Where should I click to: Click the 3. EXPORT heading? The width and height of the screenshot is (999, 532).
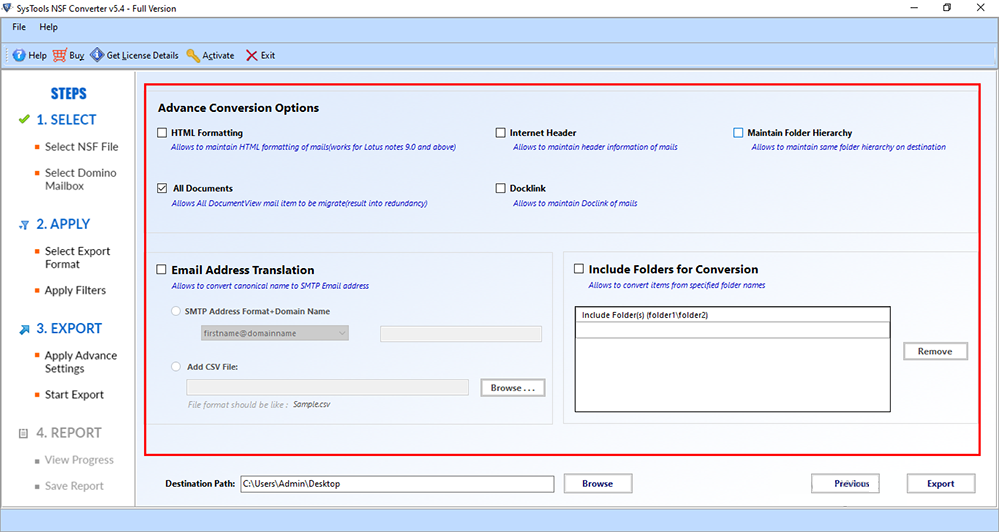click(69, 329)
